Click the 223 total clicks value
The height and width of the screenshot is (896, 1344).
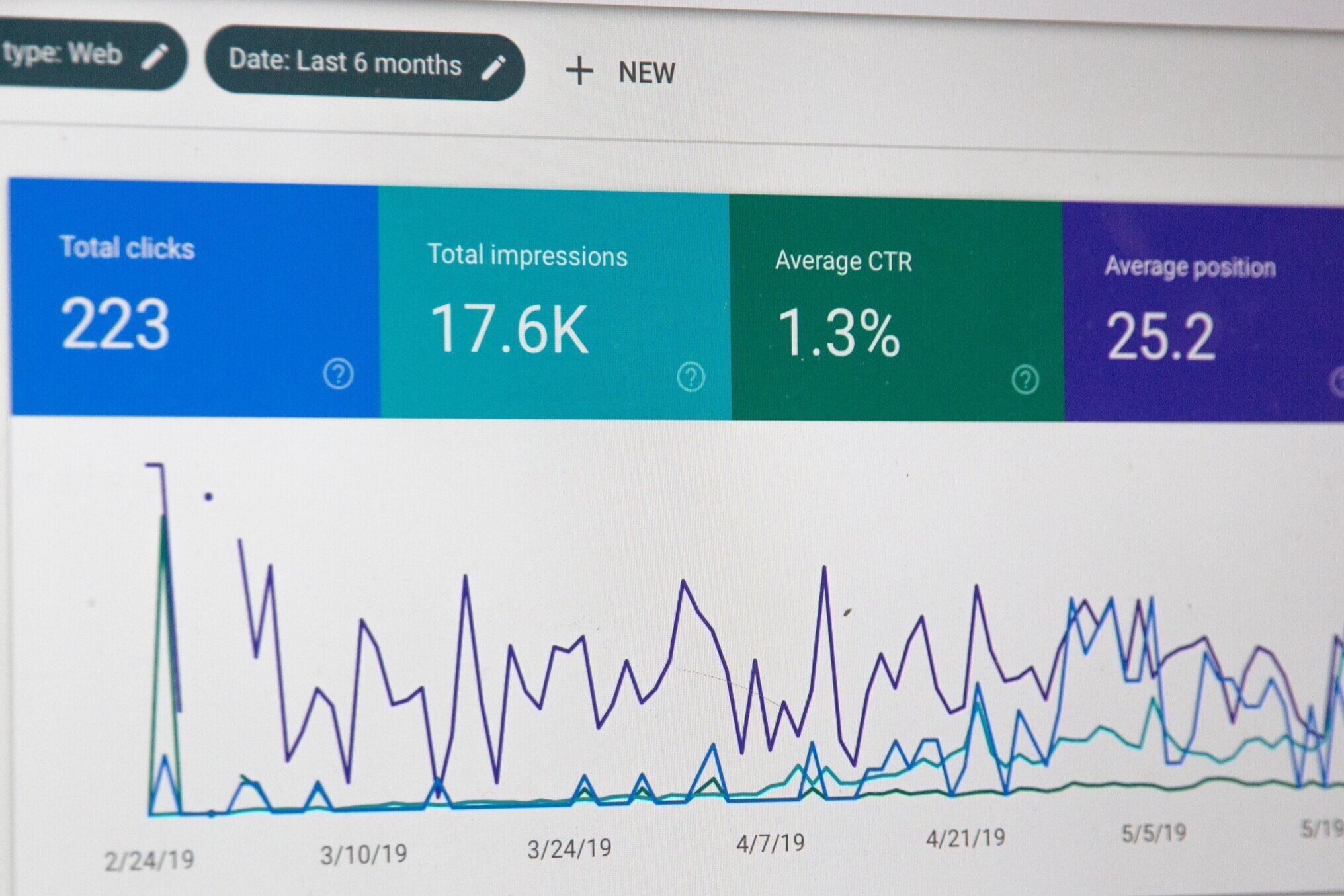[115, 324]
